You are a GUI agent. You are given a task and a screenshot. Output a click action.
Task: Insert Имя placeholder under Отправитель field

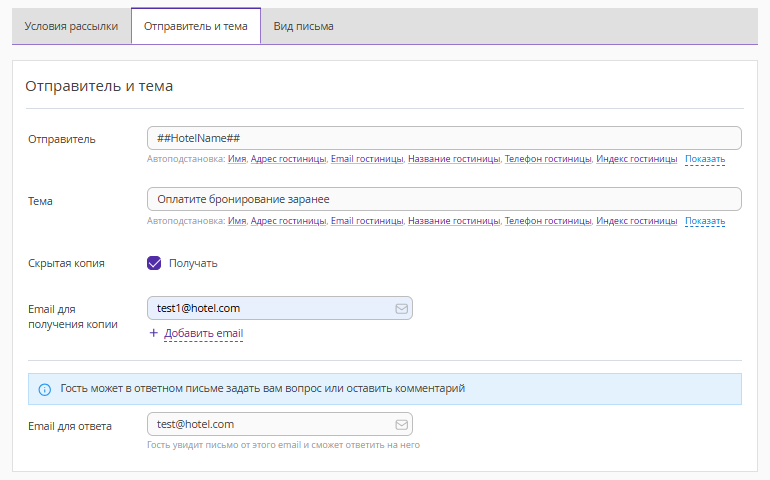pyautogui.click(x=237, y=159)
